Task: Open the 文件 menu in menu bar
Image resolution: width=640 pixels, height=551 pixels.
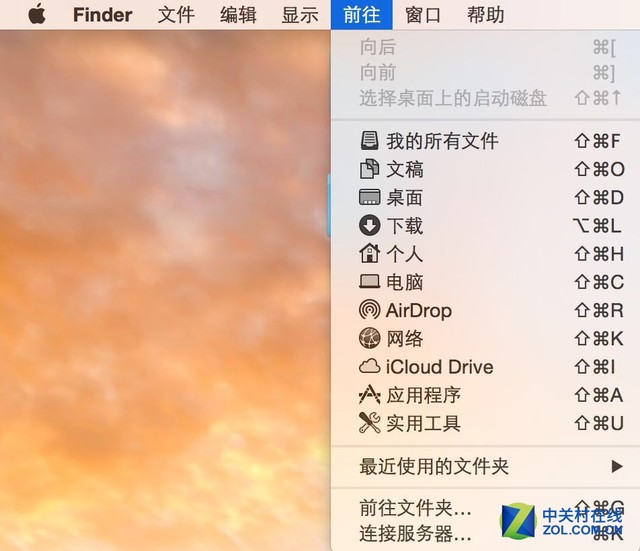Action: coord(176,15)
